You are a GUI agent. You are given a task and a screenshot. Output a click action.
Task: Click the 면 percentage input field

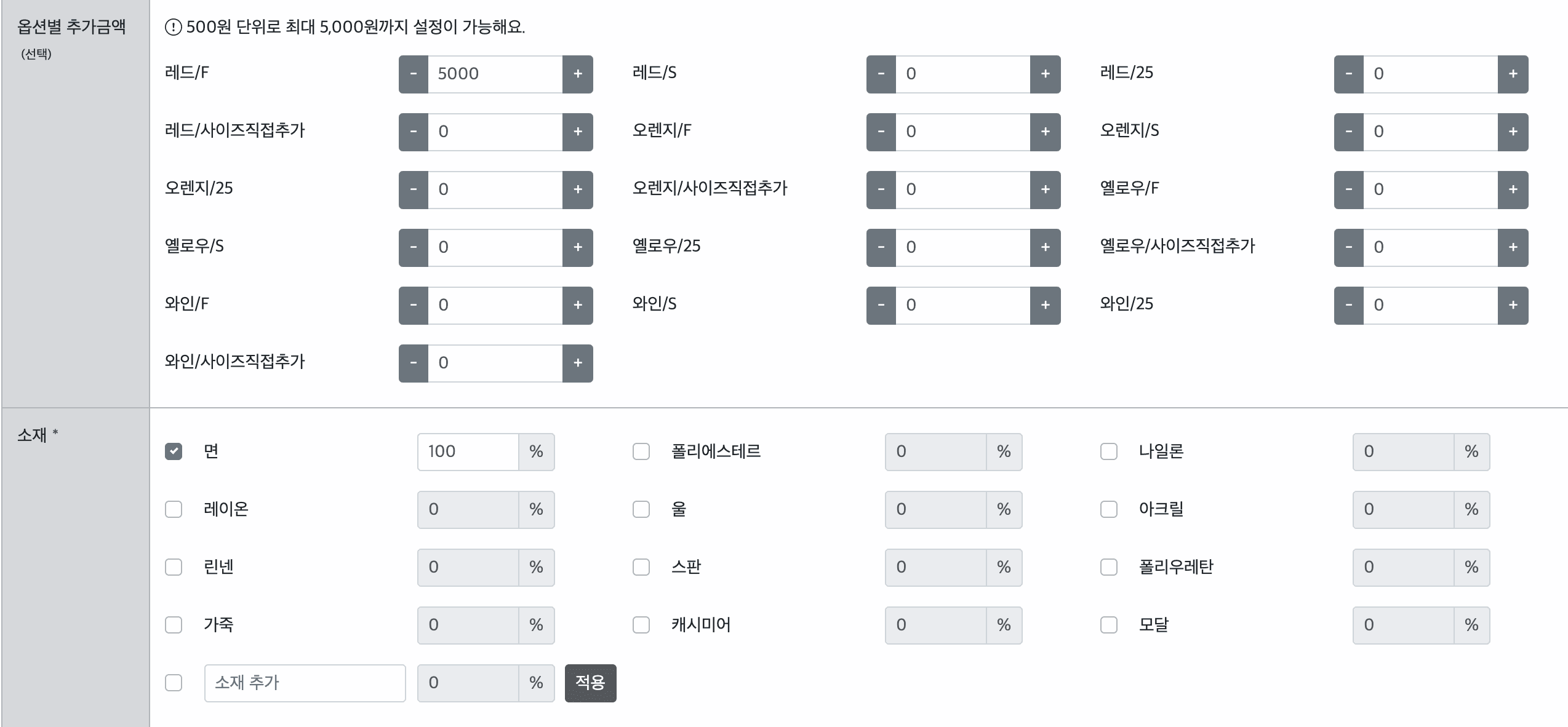pos(468,451)
